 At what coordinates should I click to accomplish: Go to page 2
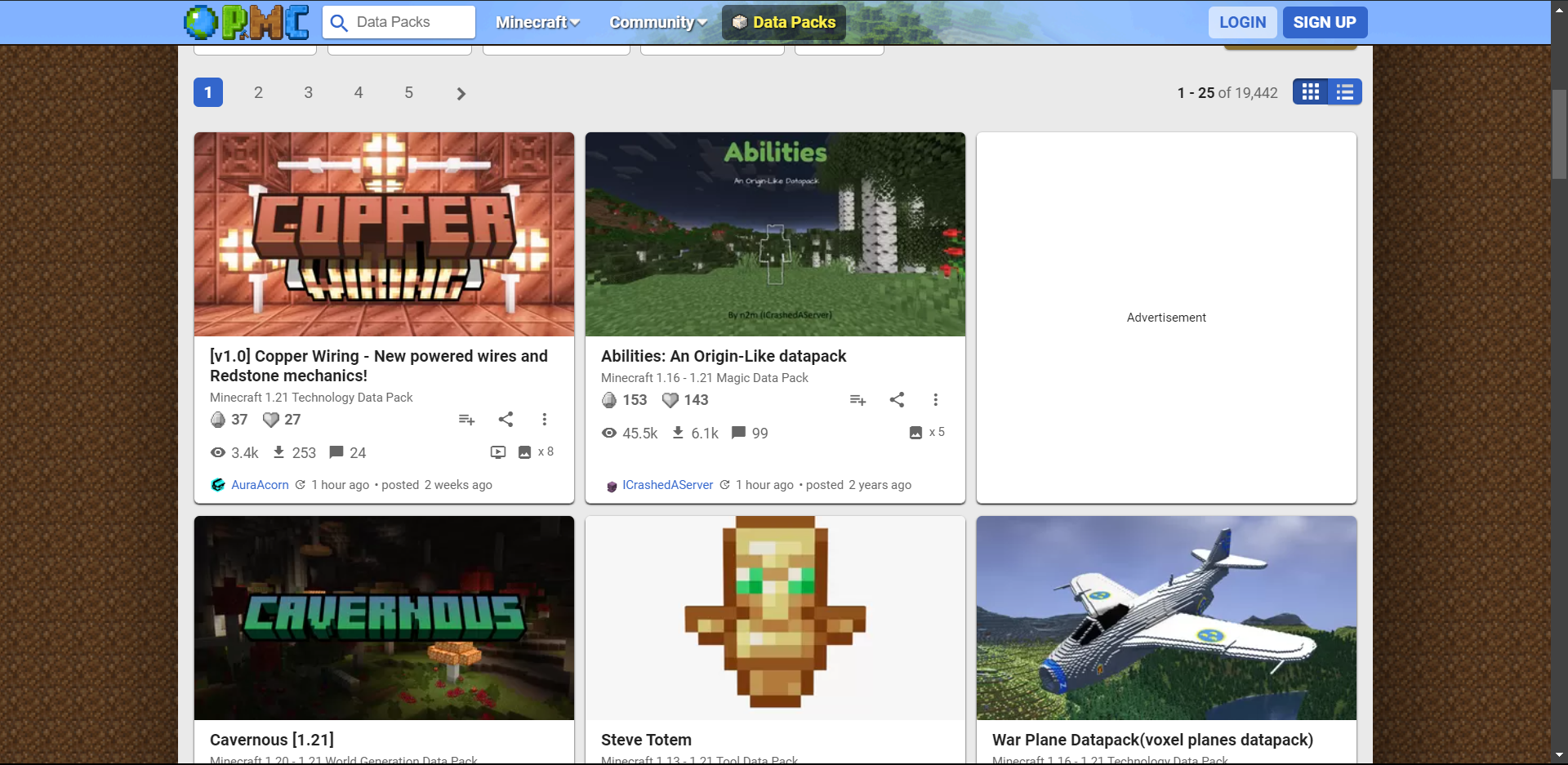258,92
